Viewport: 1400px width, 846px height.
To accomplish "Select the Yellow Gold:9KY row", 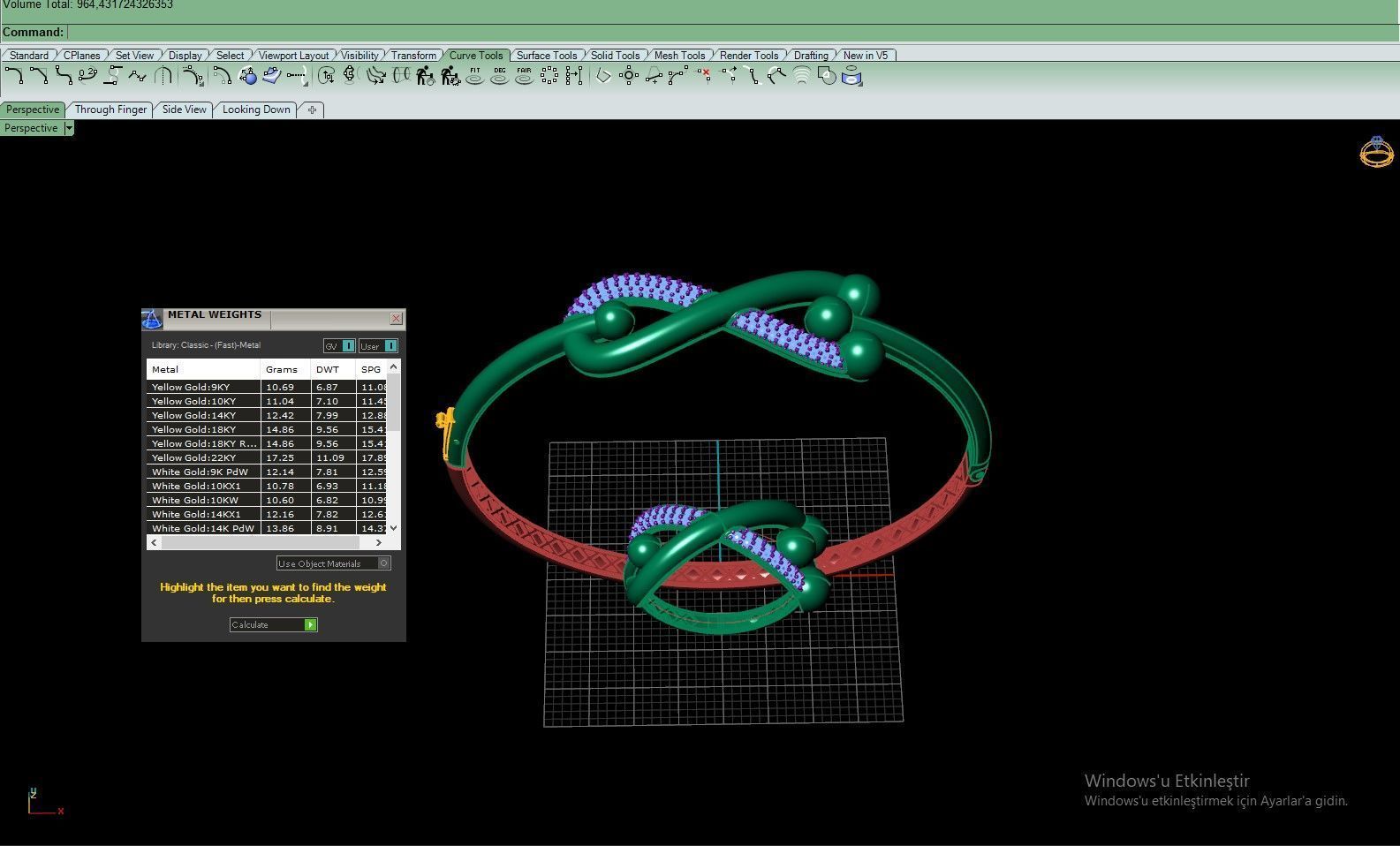I will 268,387.
